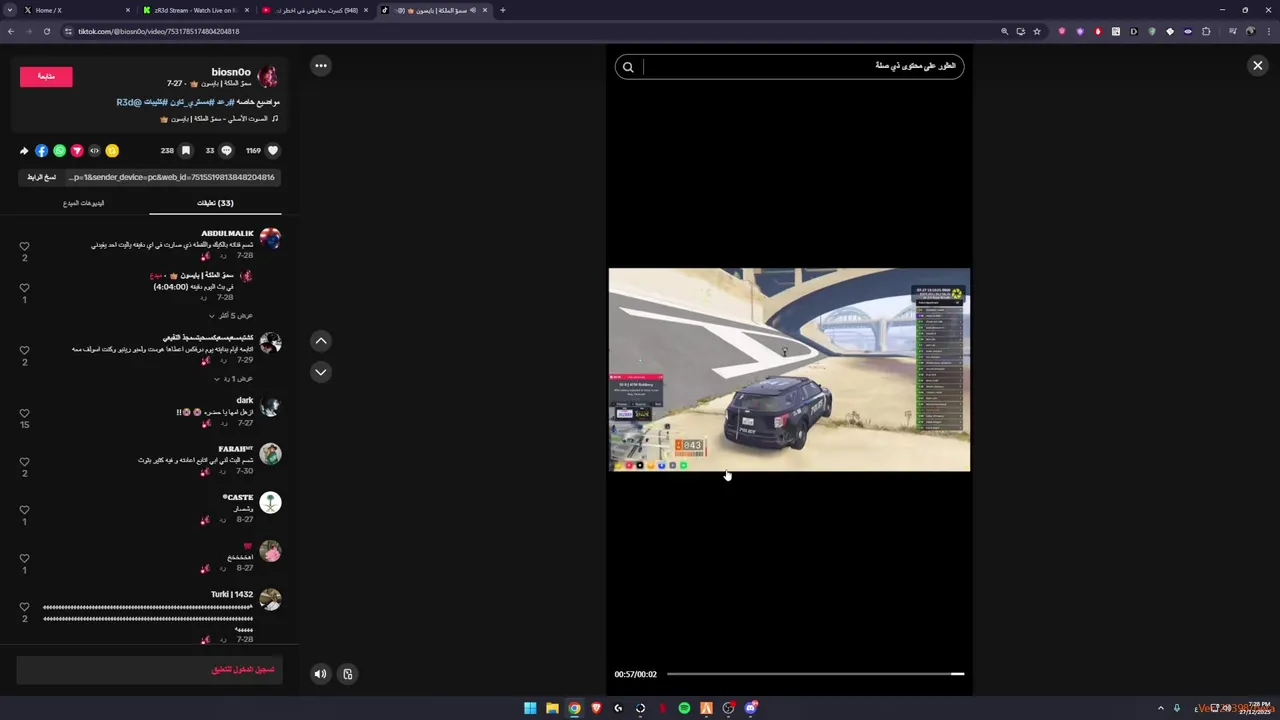Seek in the video progress bar
This screenshot has height=720, width=1280.
(x=815, y=674)
